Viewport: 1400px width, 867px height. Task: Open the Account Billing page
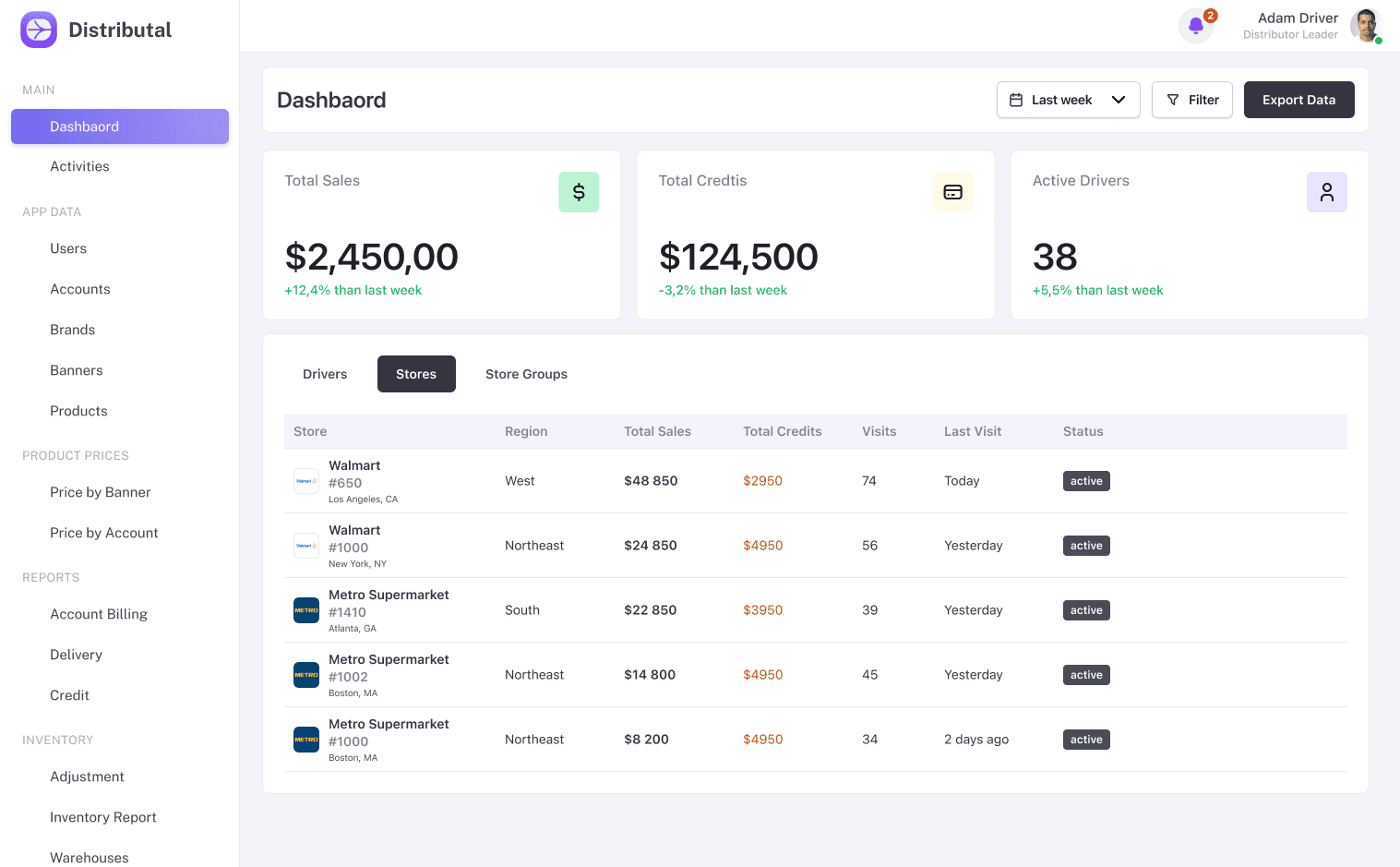[98, 614]
